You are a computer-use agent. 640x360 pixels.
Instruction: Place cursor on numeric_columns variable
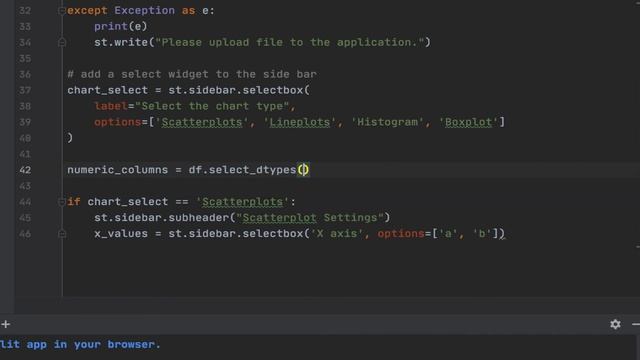(118, 170)
